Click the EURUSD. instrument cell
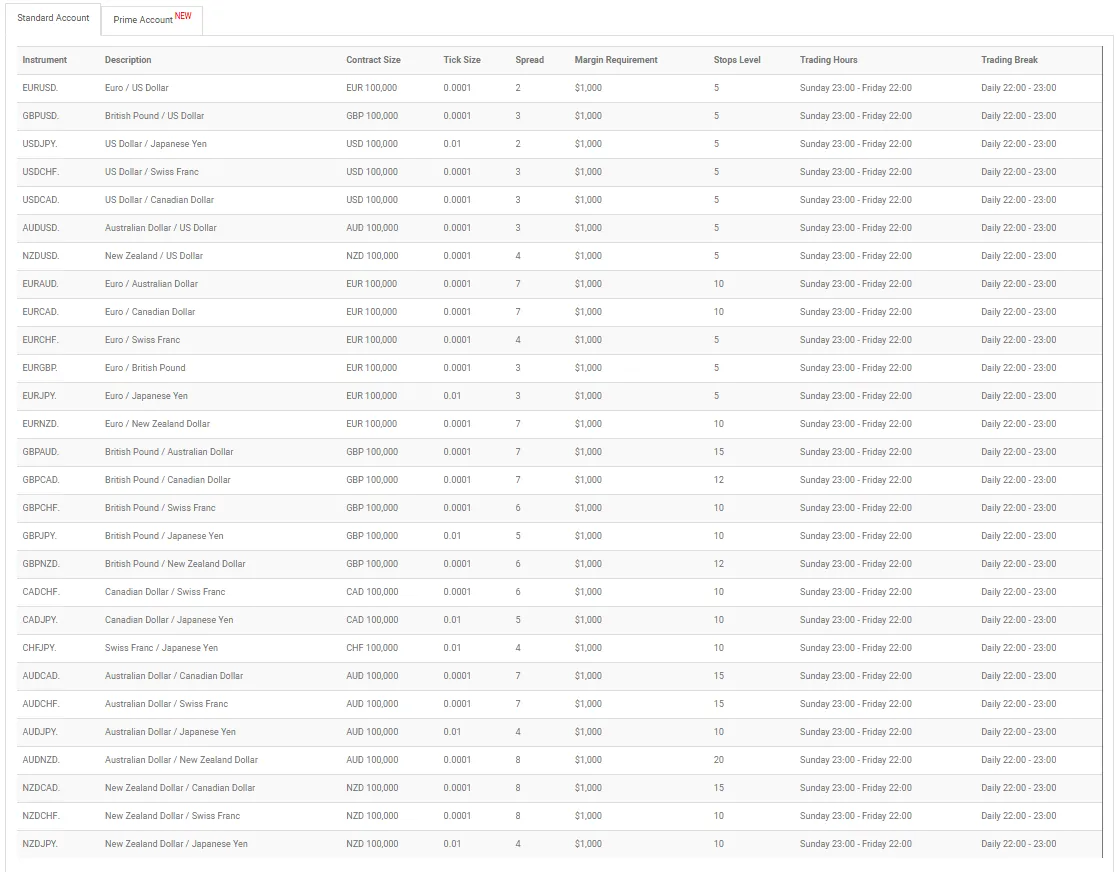Viewport: 1119px width, 872px height. point(40,88)
